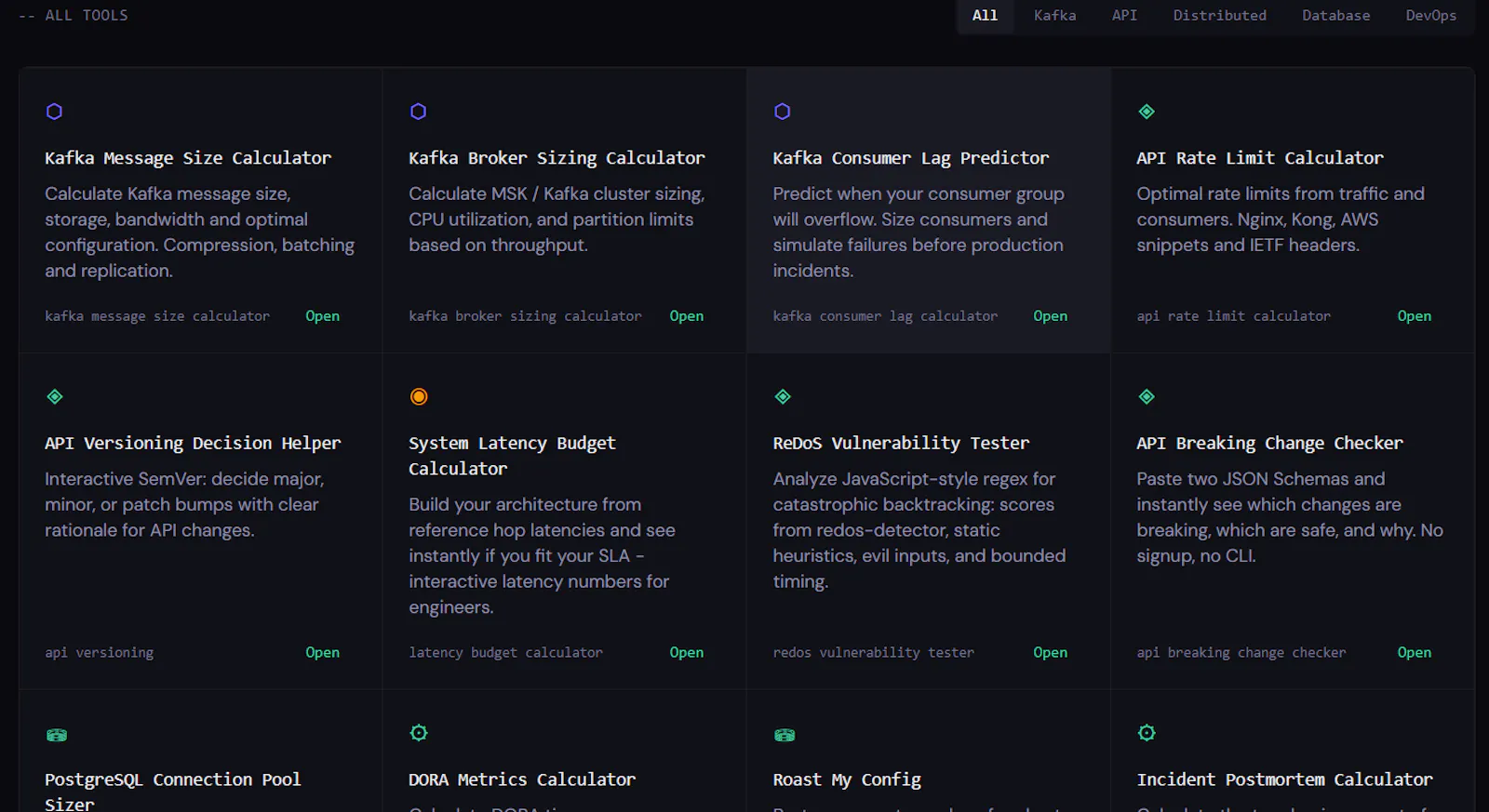Viewport: 1489px width, 812px height.
Task: Click the Incident Postmortem Calculator title
Action: [1284, 779]
